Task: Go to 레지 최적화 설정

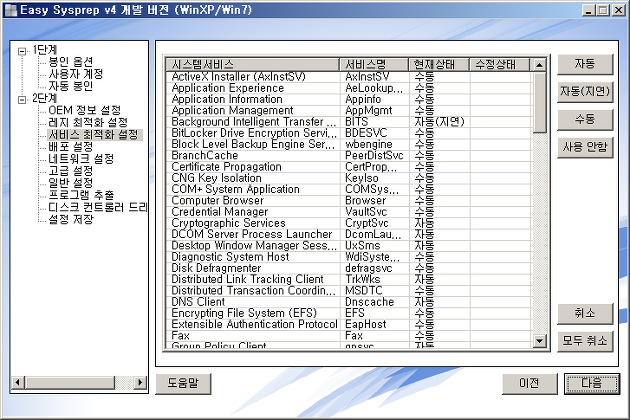Action: click(x=88, y=122)
